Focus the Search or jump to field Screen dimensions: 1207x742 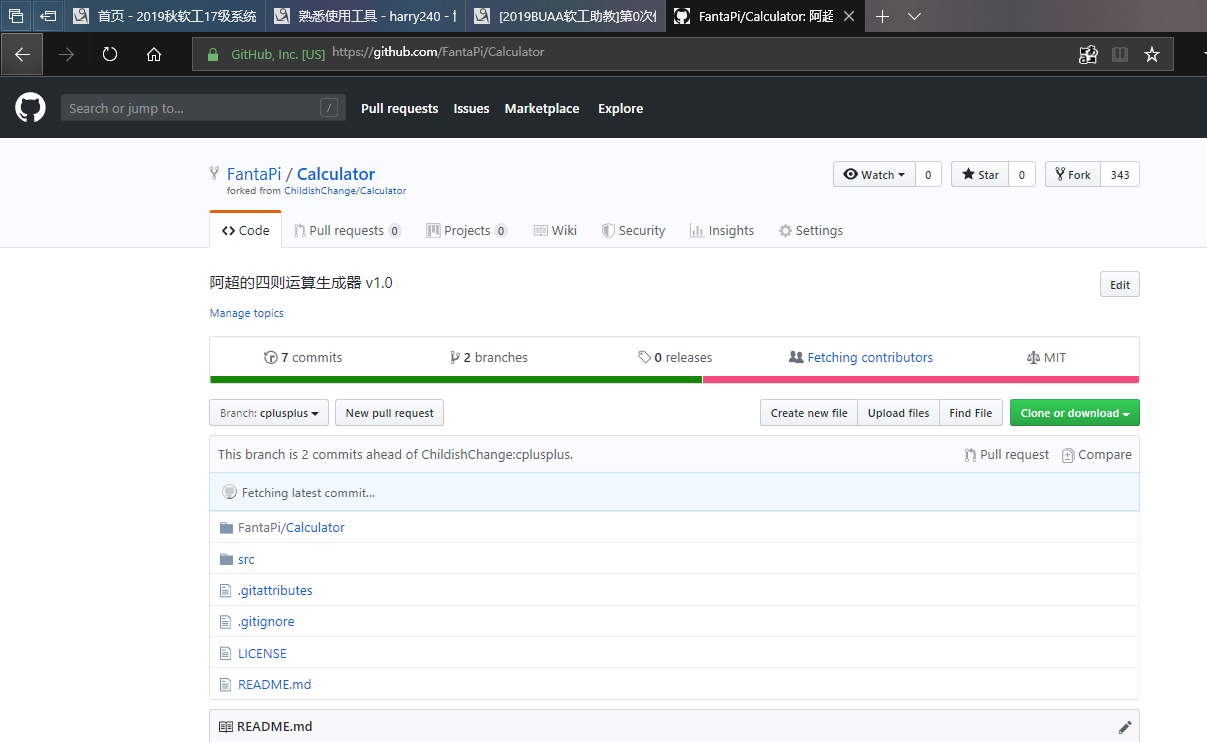click(203, 108)
